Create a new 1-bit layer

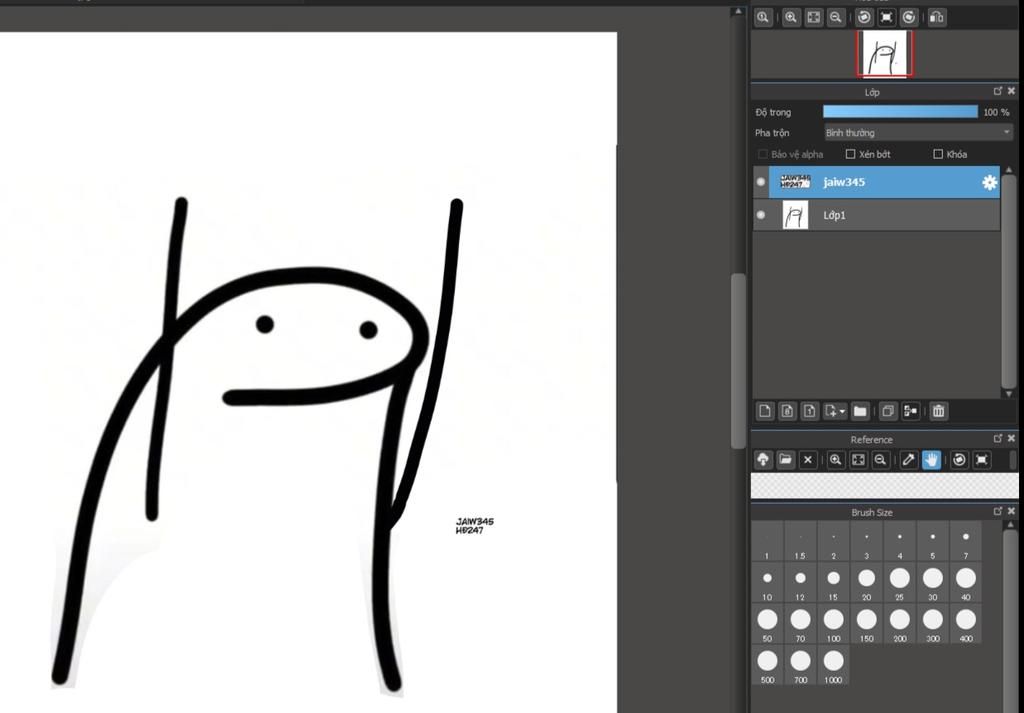pyautogui.click(x=810, y=411)
